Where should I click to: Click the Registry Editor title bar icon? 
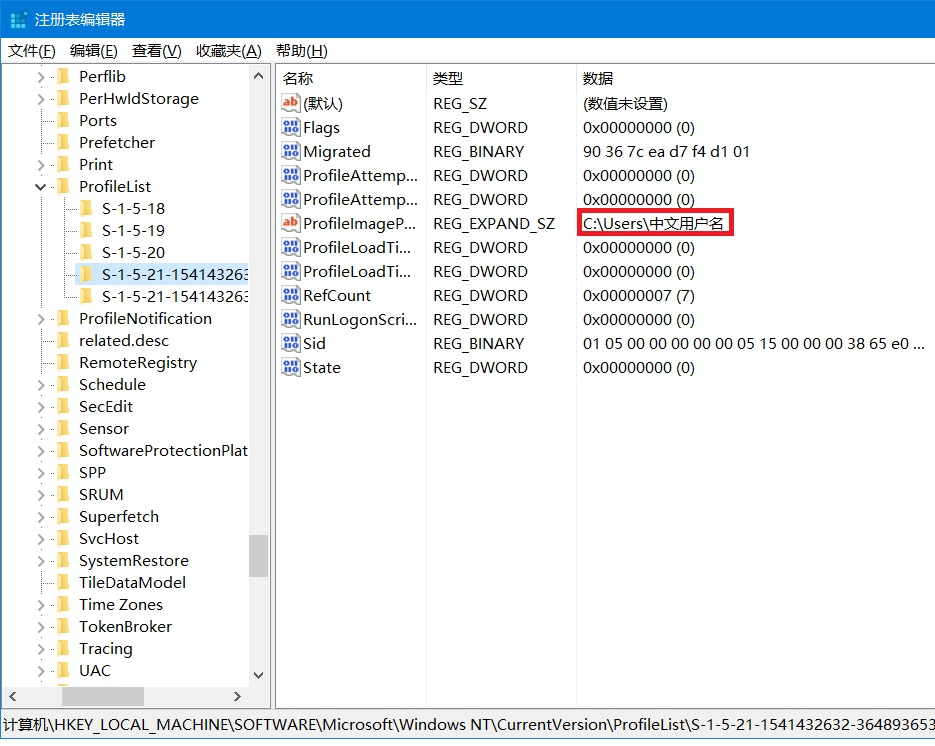[x=18, y=20]
